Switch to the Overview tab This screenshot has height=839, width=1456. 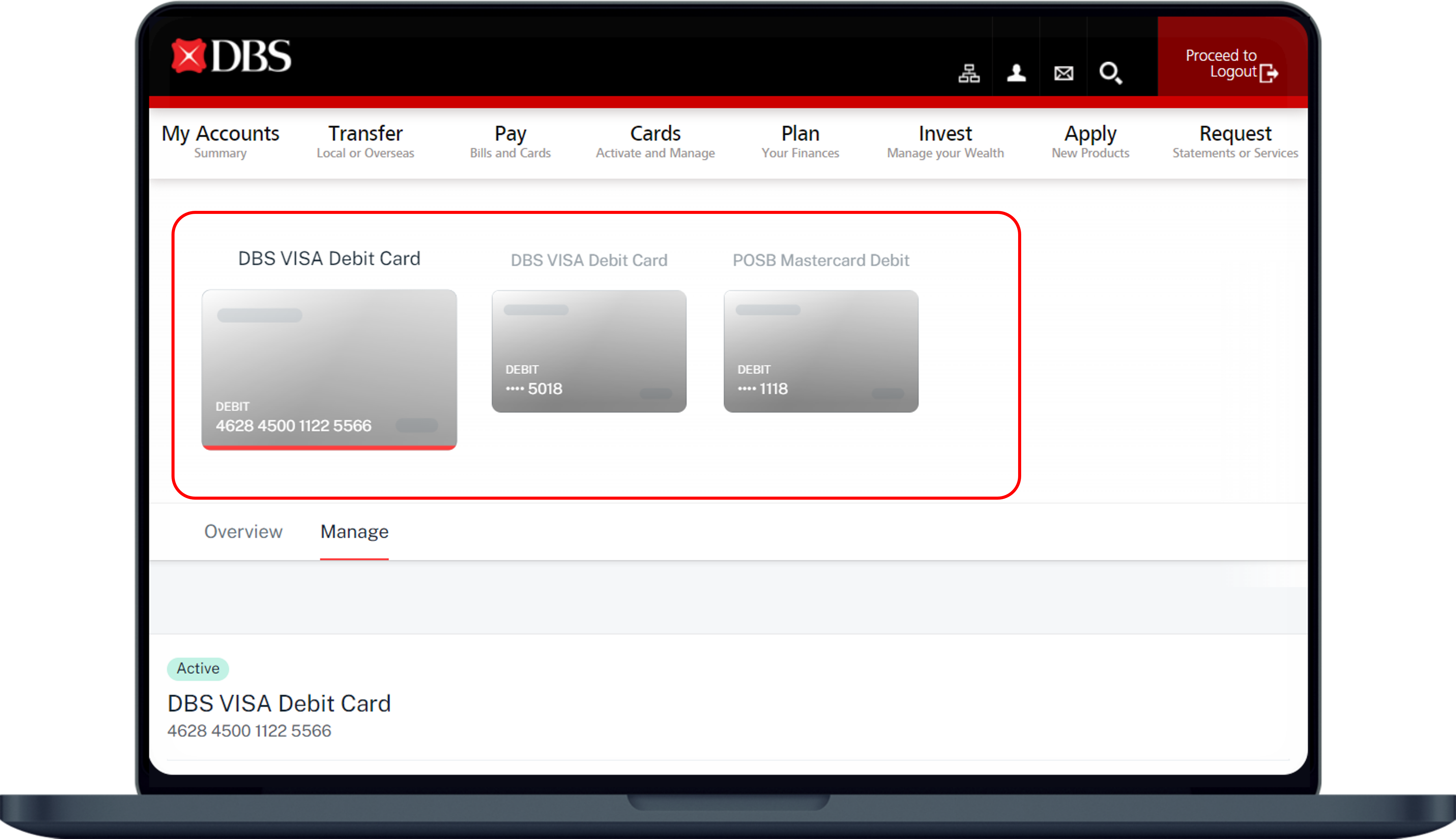[x=243, y=531]
